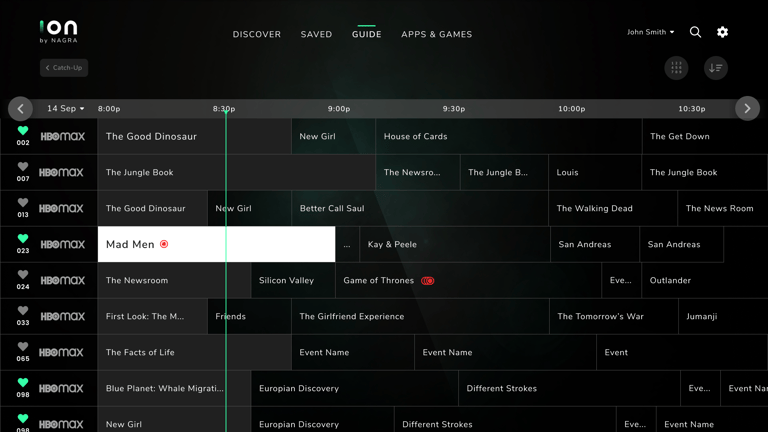This screenshot has height=432, width=768.
Task: Select Silicon Valley
Action: (293, 281)
